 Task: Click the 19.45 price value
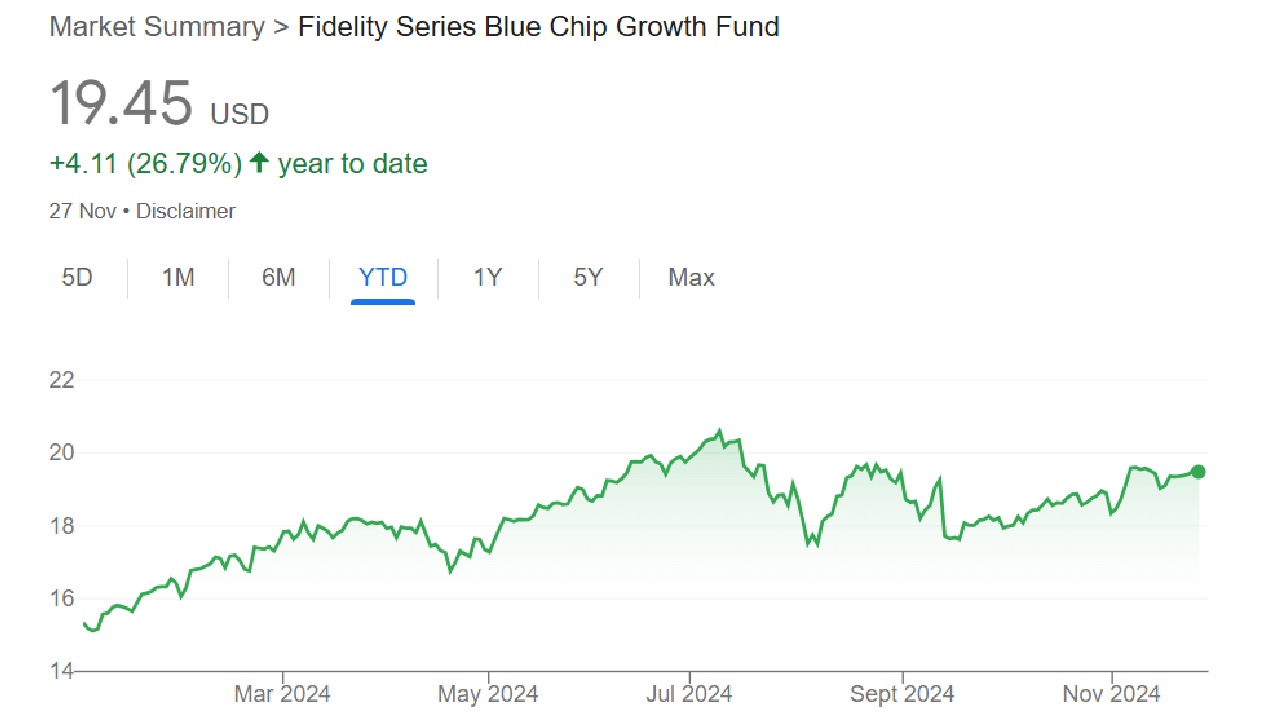[x=121, y=104]
